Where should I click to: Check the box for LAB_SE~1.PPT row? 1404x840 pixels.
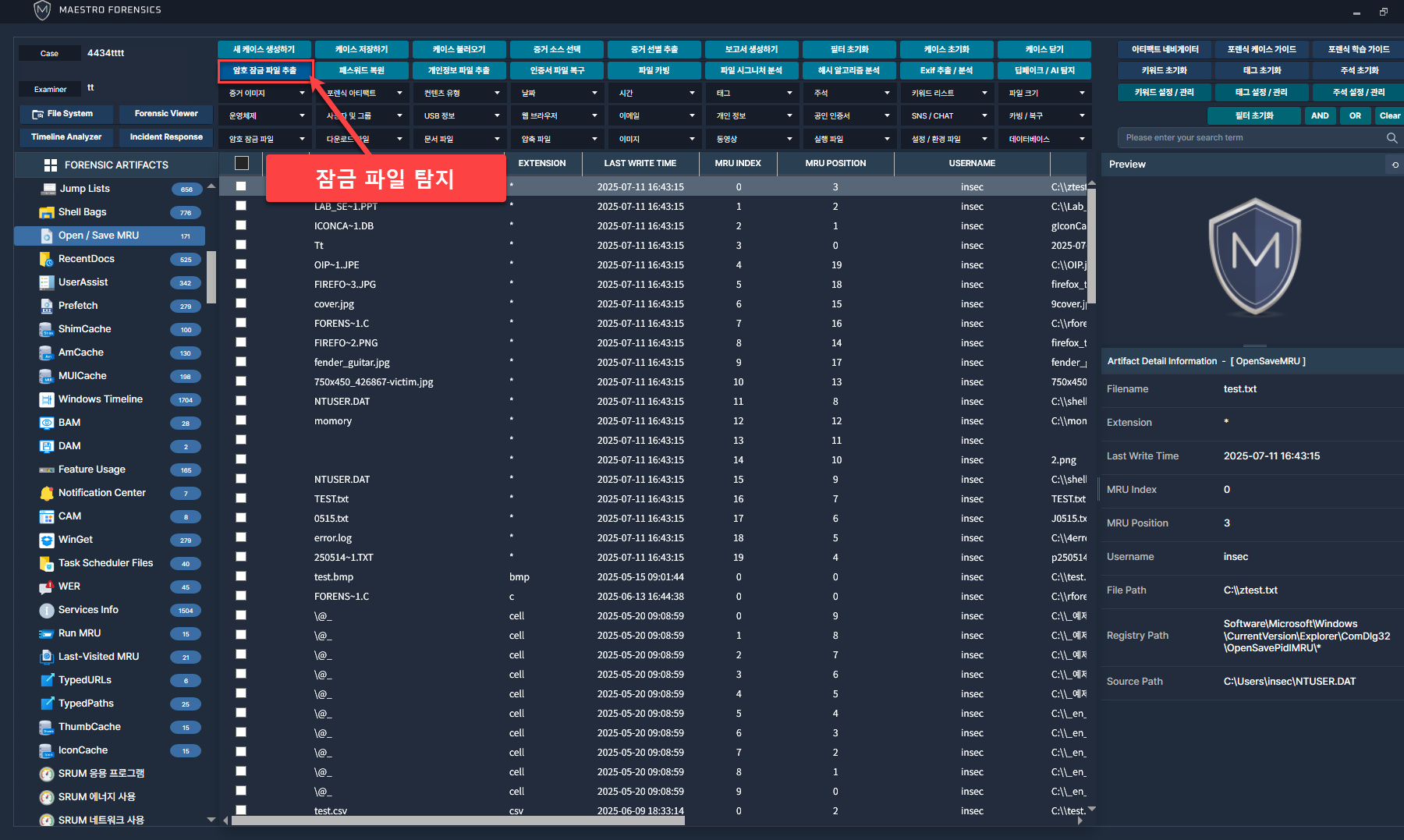coord(241,206)
